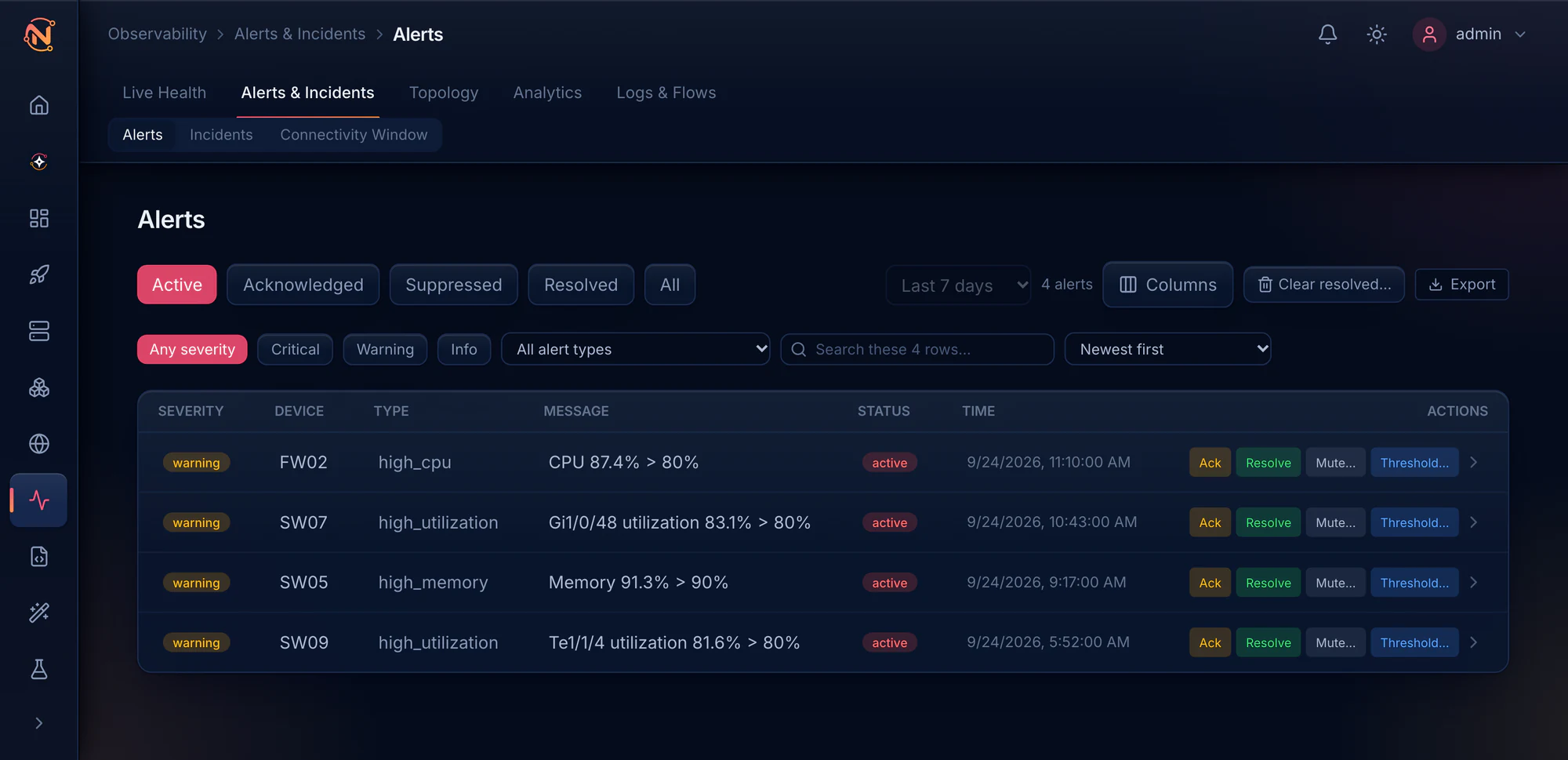The width and height of the screenshot is (1568, 760).
Task: Show All alert statuses
Action: (x=670, y=285)
